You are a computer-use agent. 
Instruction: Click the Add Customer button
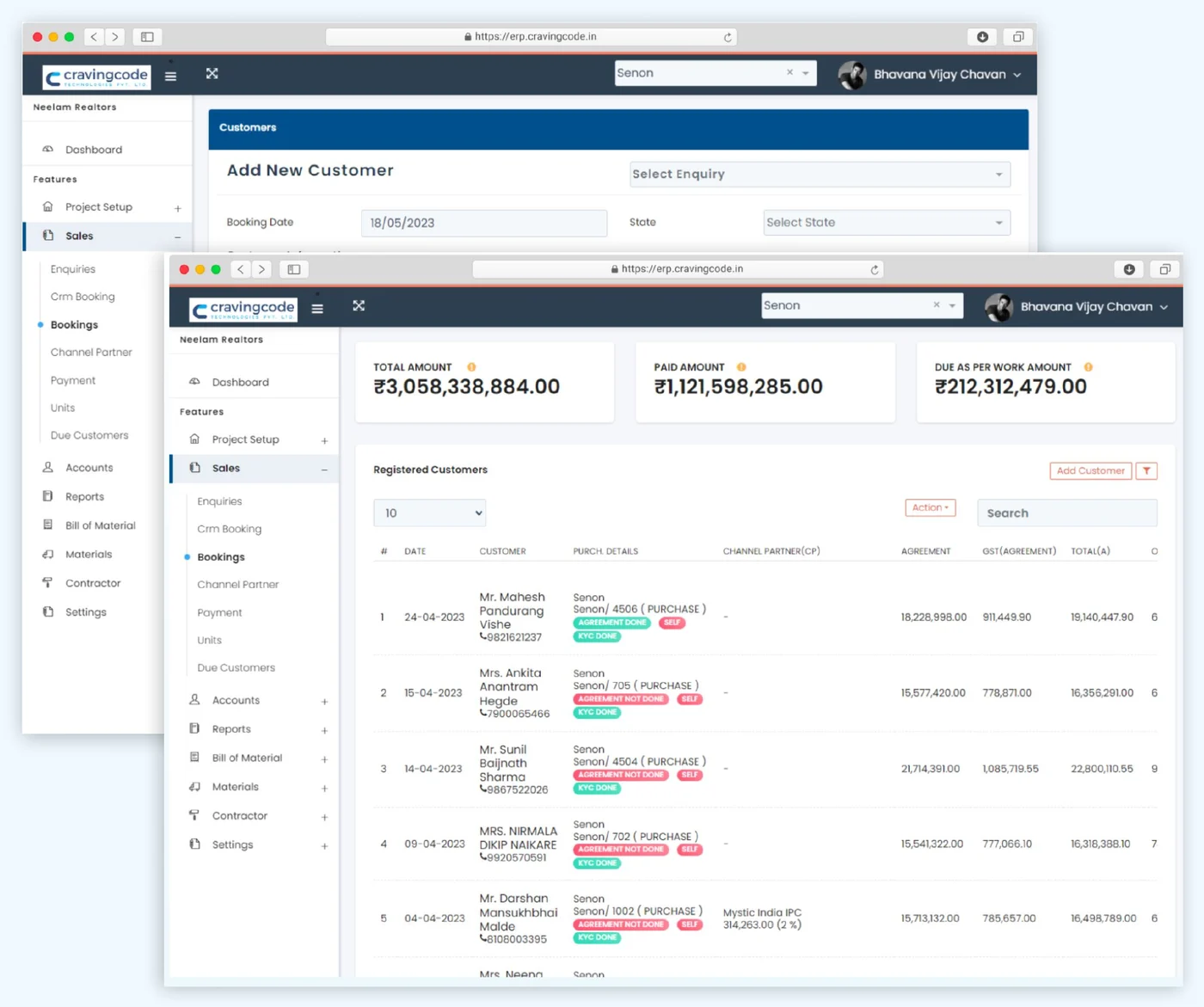tap(1090, 470)
